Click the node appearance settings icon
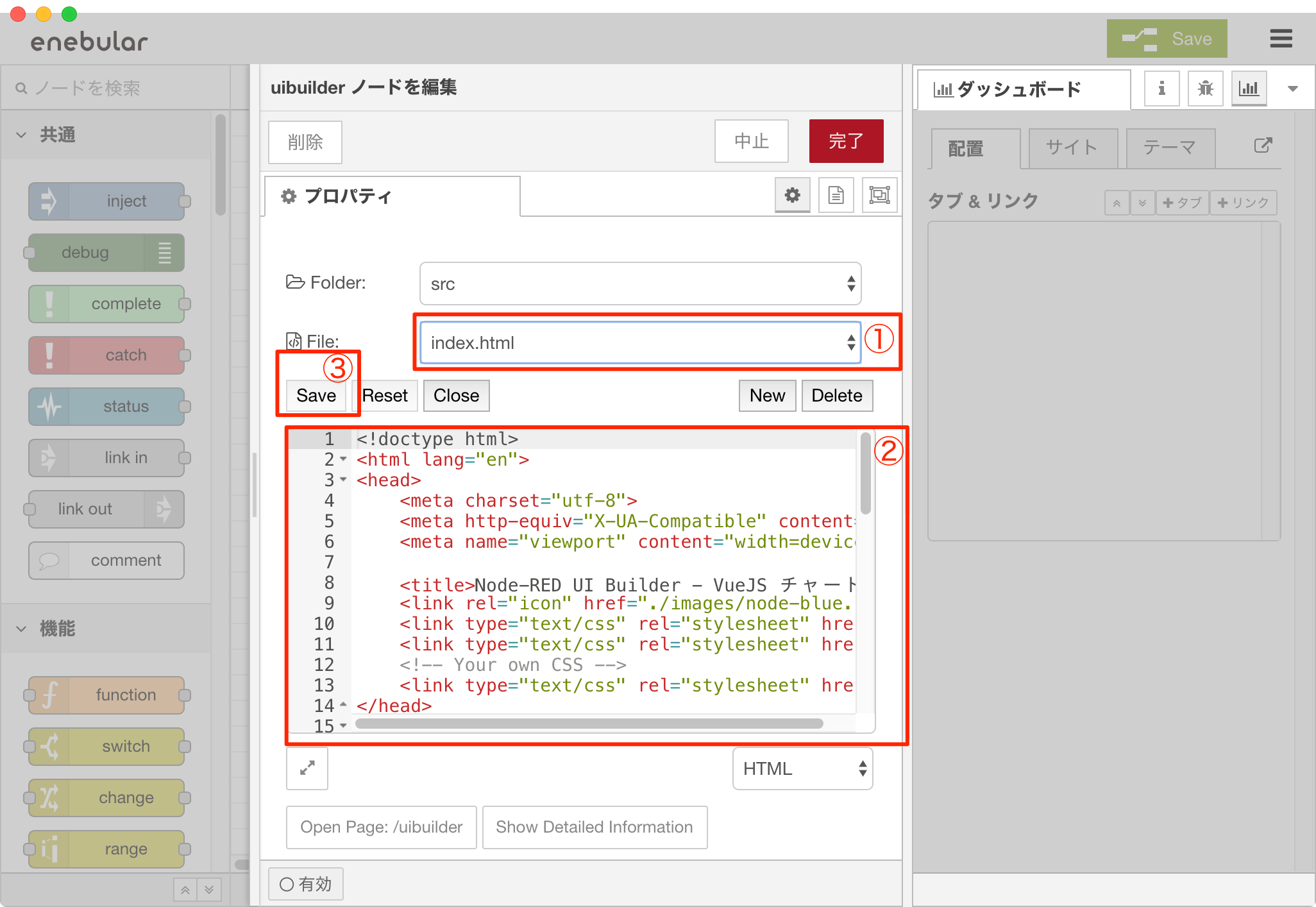This screenshot has width=1316, height=907. pyautogui.click(x=879, y=195)
